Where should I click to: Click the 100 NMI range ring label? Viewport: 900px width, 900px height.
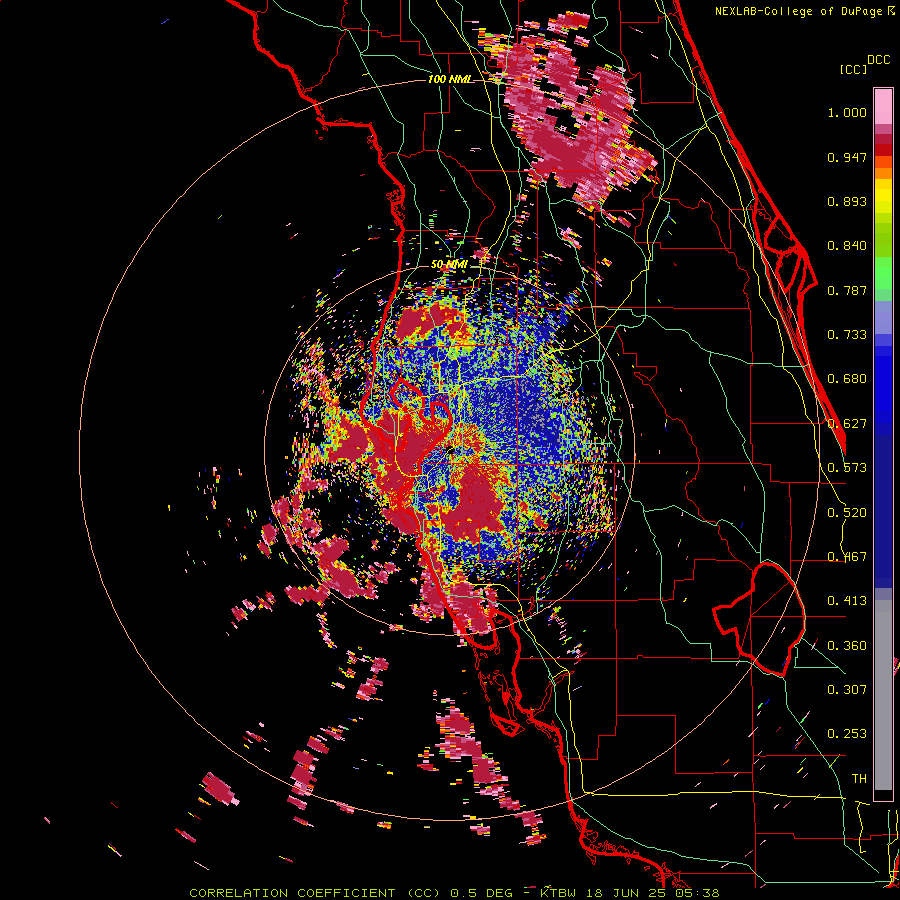pos(449,79)
